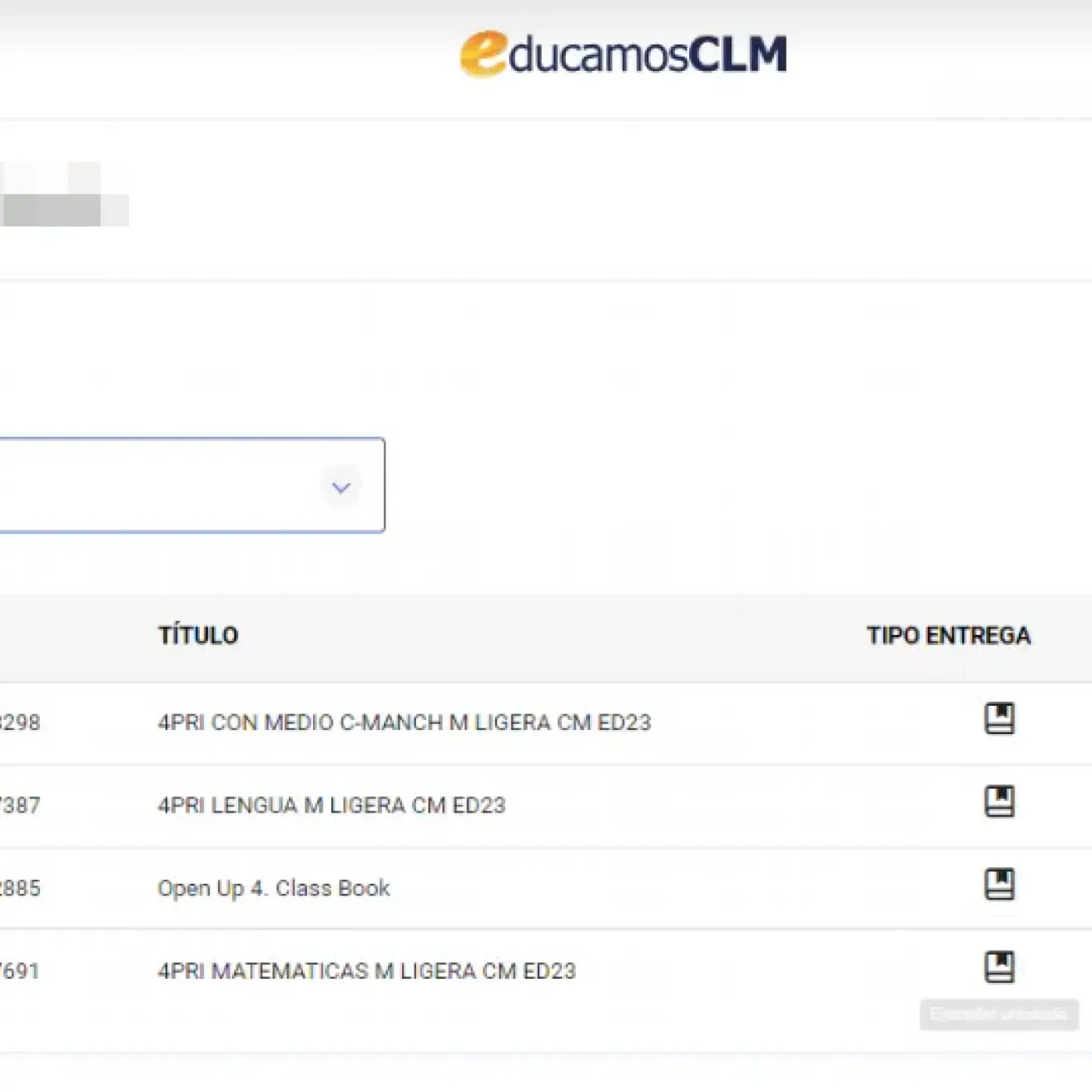This screenshot has height=1092, width=1092.
Task: Expand the dropdown using the chevron arrow
Action: (341, 488)
